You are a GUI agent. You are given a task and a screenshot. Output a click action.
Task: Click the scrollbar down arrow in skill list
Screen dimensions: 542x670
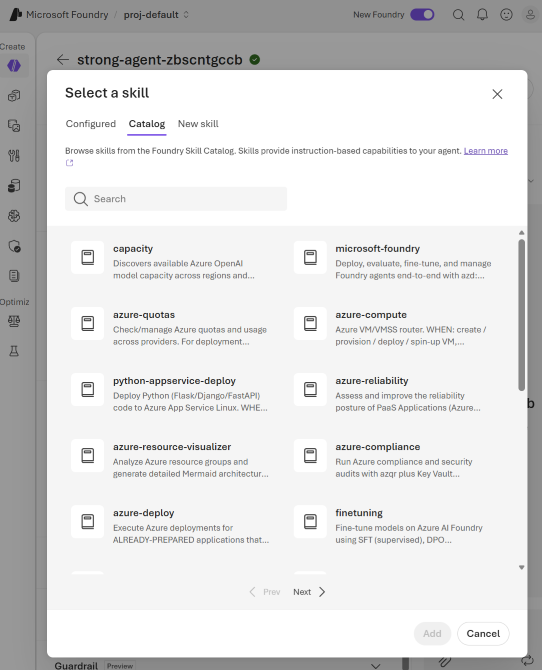point(521,567)
